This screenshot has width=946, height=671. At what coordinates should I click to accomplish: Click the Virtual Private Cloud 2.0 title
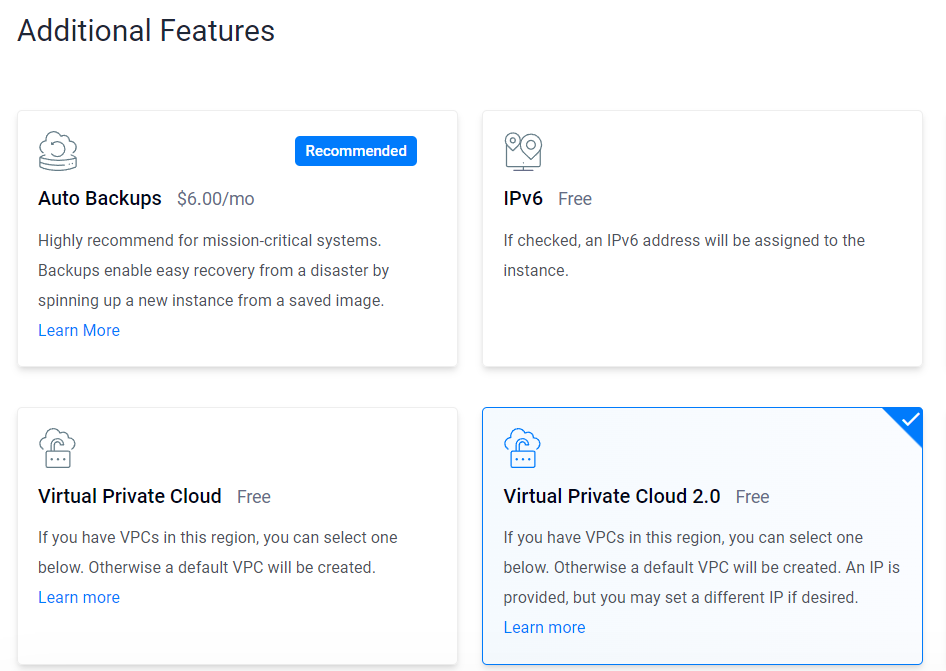pyautogui.click(x=612, y=496)
